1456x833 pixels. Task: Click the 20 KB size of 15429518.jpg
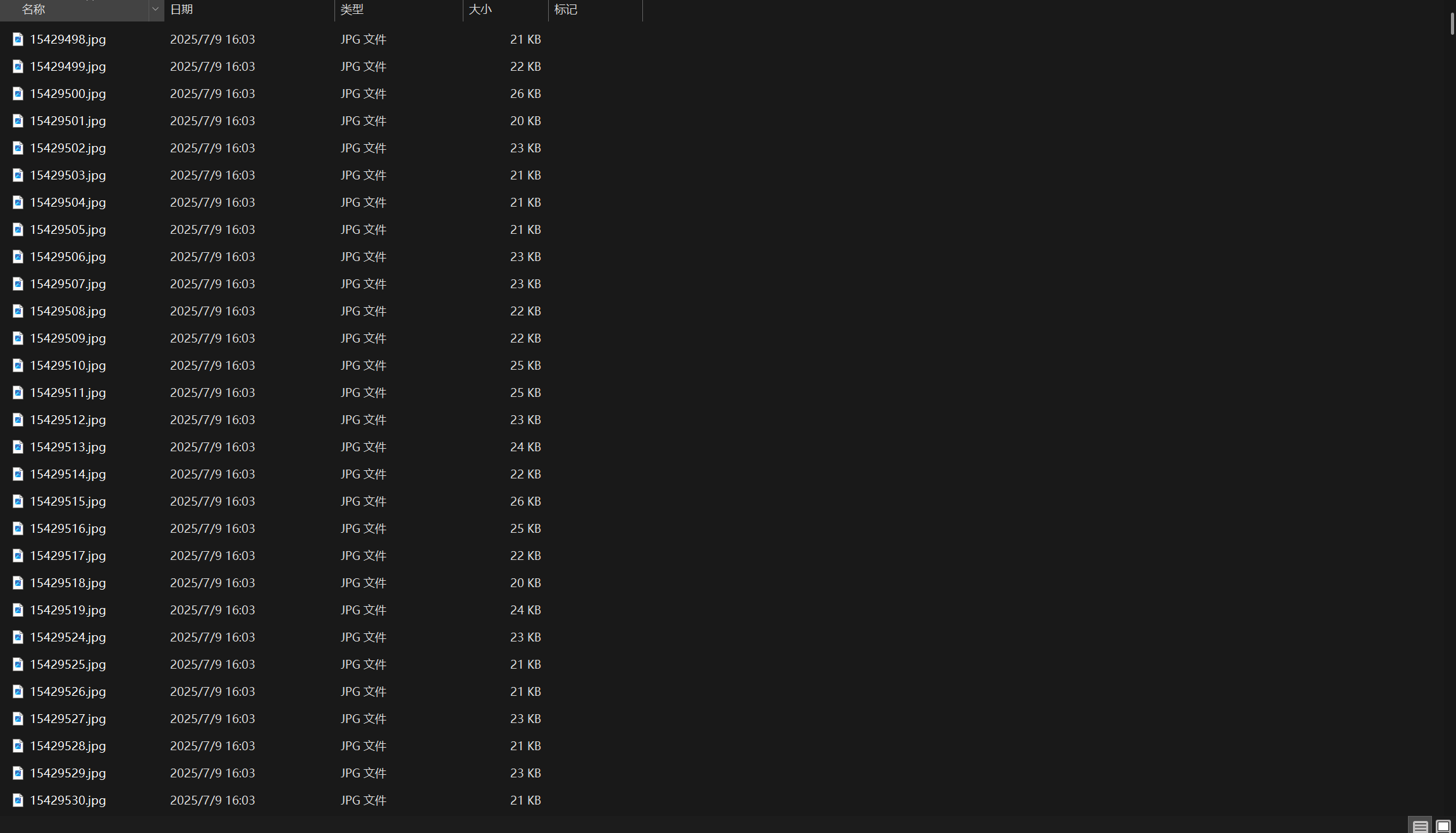point(525,583)
